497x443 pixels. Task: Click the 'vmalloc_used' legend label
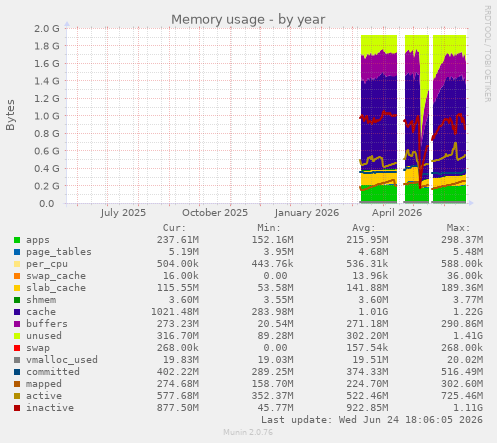point(62,360)
